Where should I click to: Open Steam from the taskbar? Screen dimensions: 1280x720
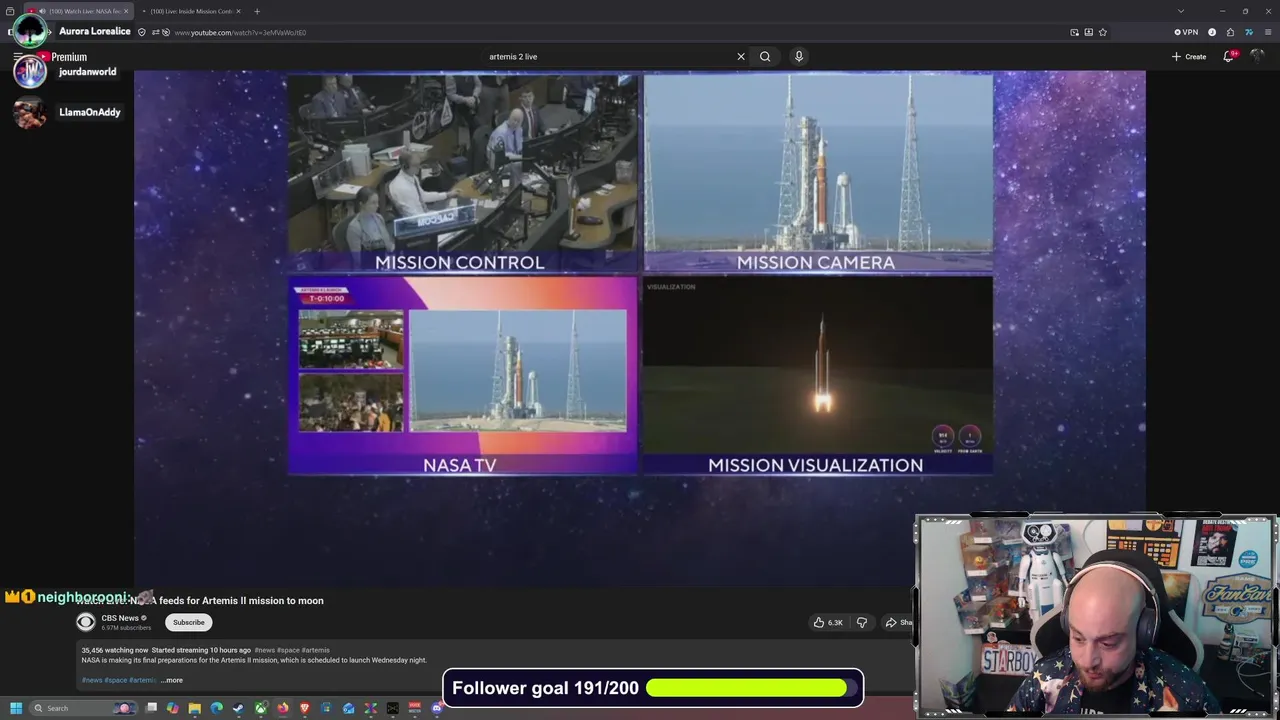238,708
